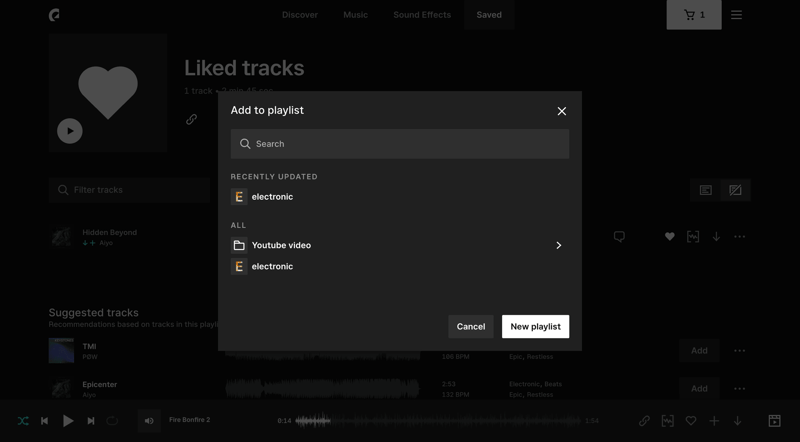Close the Add to playlist dialog
The image size is (800, 442).
562,111
